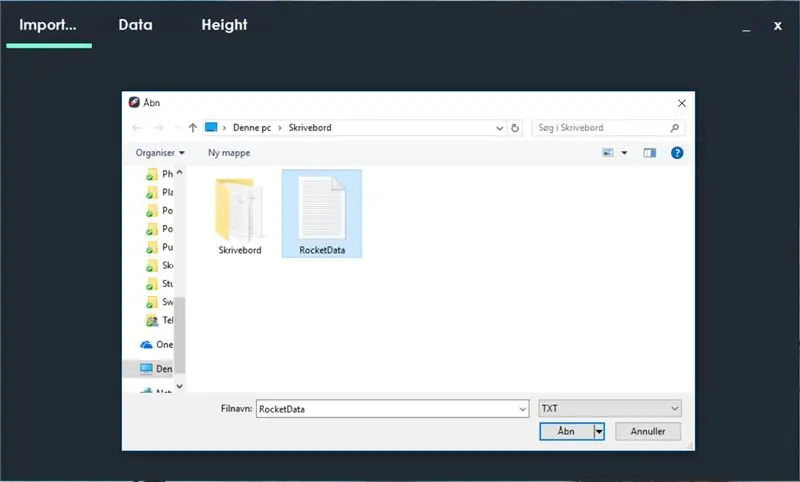Select the Skrivebord folder
Viewport: 800px width, 482px height.
239,215
